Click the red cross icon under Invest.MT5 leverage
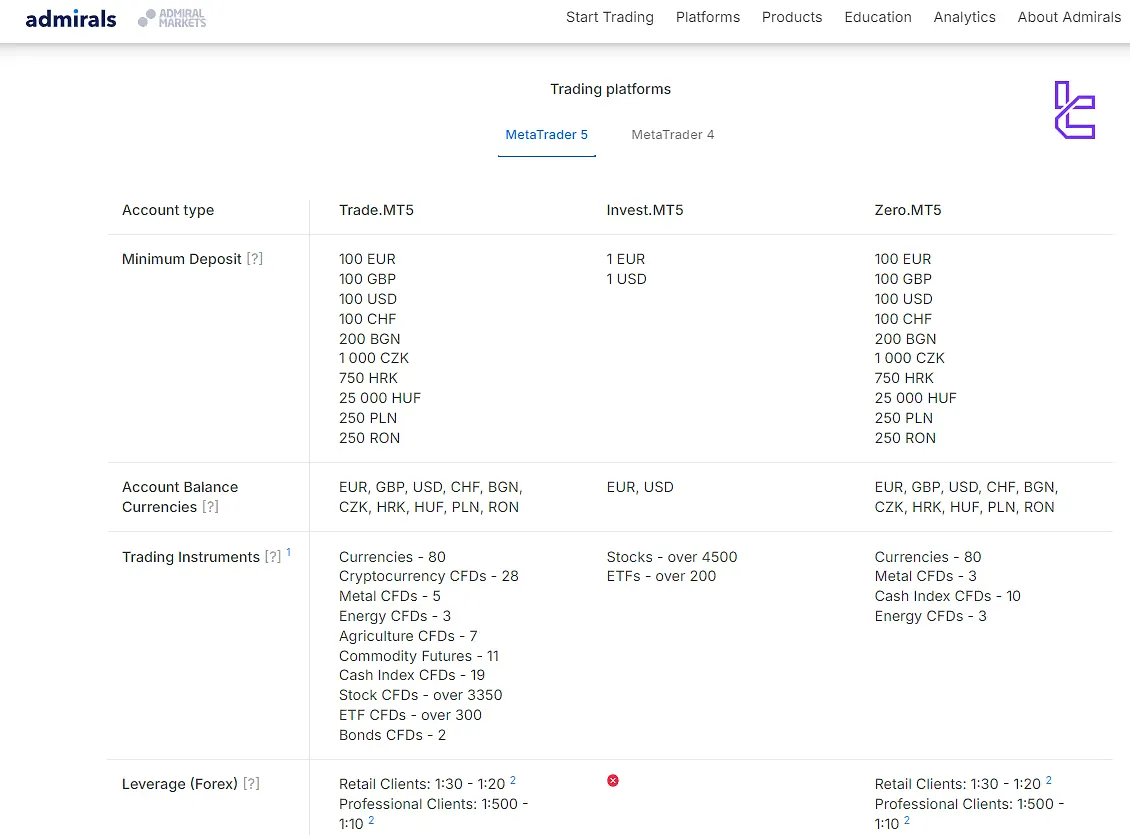Viewport: 1130px width, 835px height. coord(613,780)
